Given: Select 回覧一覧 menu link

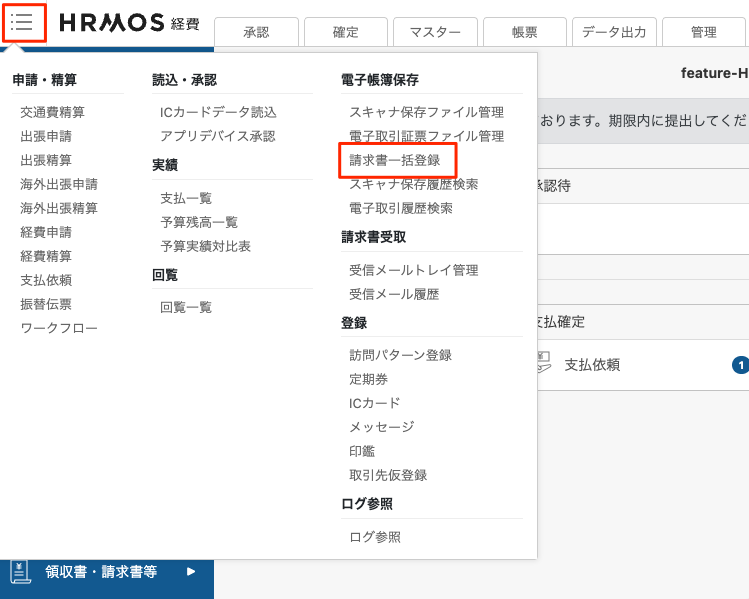Looking at the screenshot, I should pyautogui.click(x=186, y=307).
